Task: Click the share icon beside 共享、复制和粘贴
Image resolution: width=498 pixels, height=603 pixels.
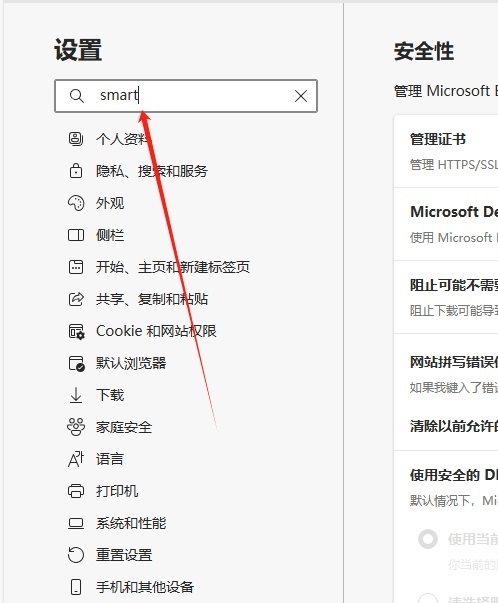Action: point(76,299)
